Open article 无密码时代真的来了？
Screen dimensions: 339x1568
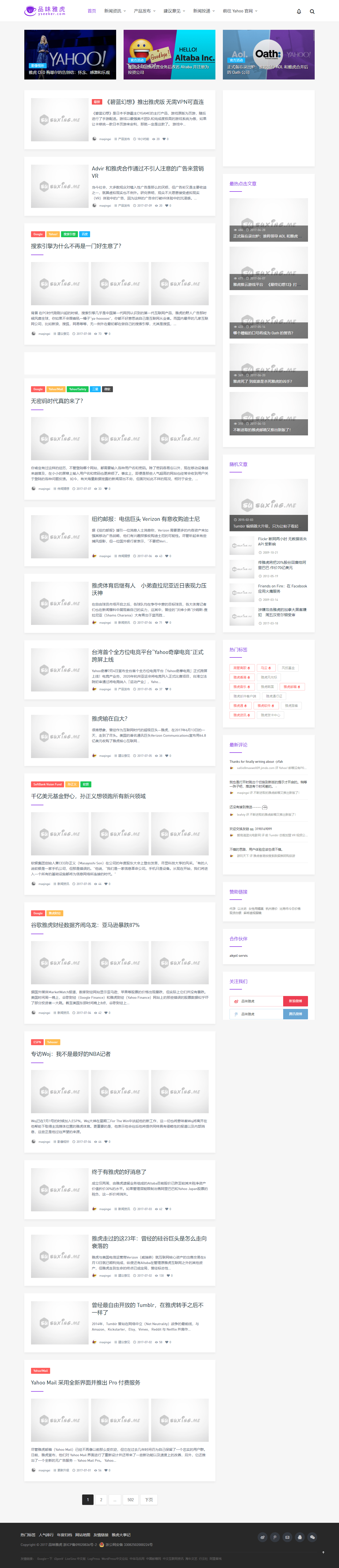[x=57, y=401]
